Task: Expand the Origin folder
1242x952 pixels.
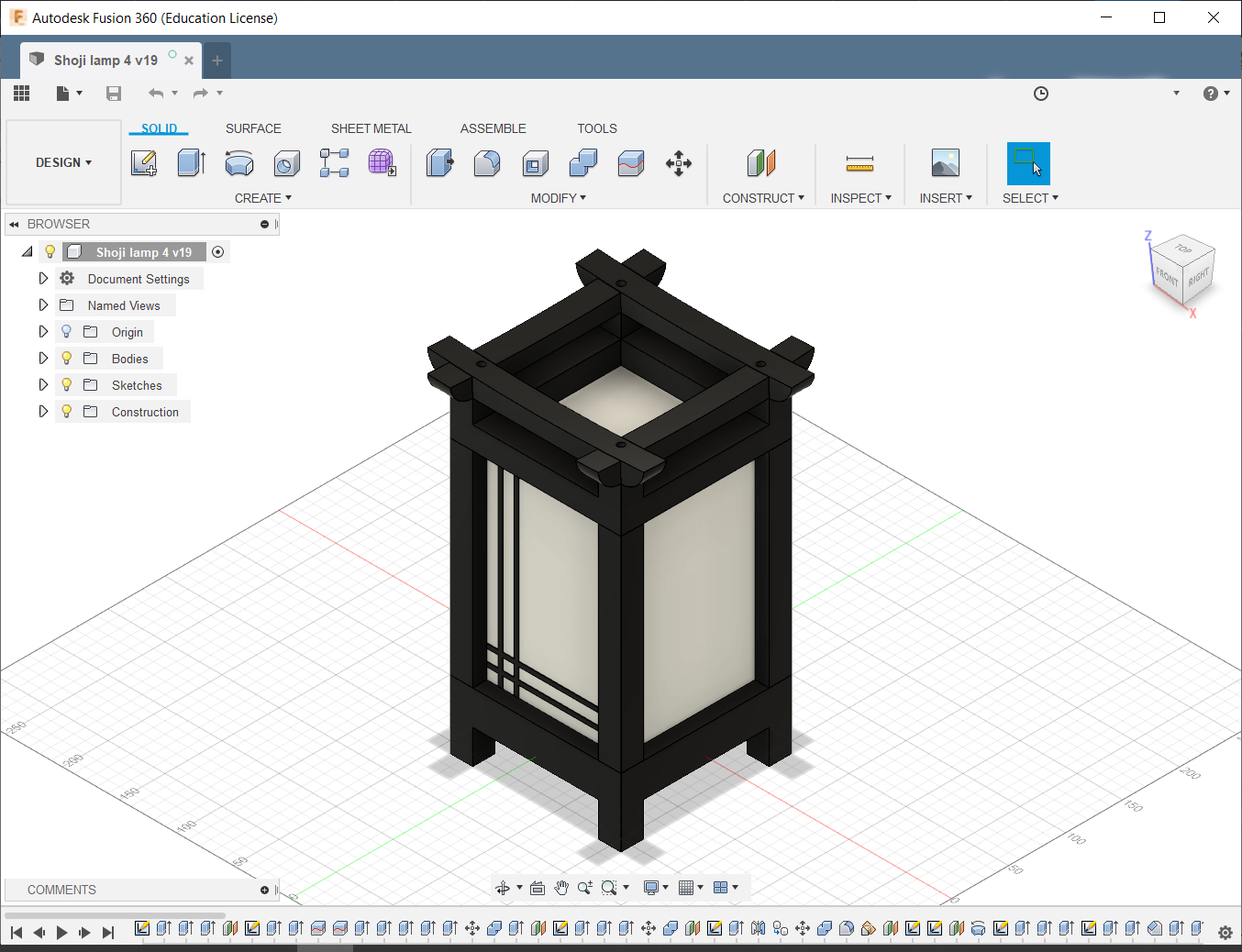Action: coord(43,331)
